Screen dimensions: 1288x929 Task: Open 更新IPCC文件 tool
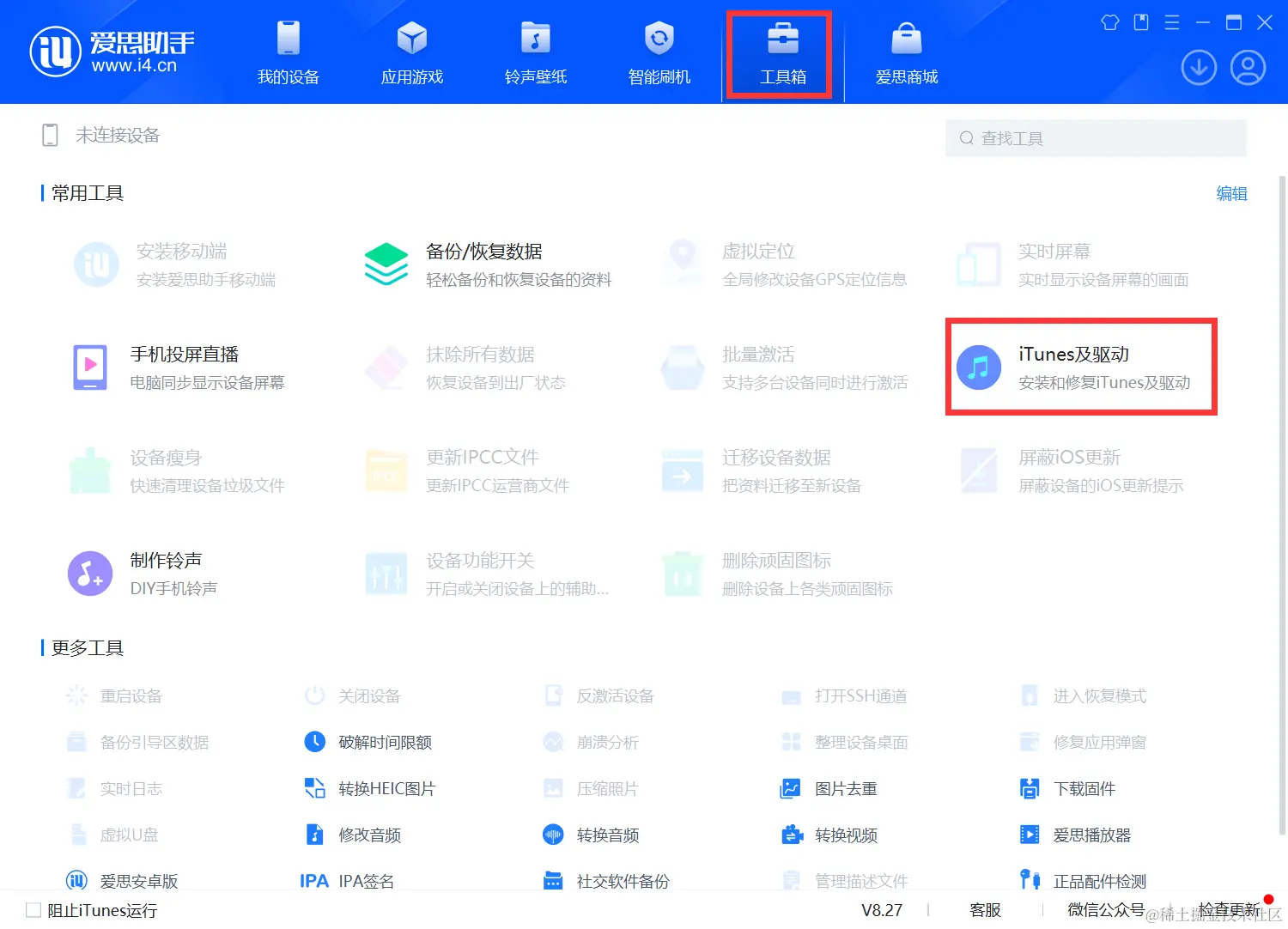tap(466, 471)
